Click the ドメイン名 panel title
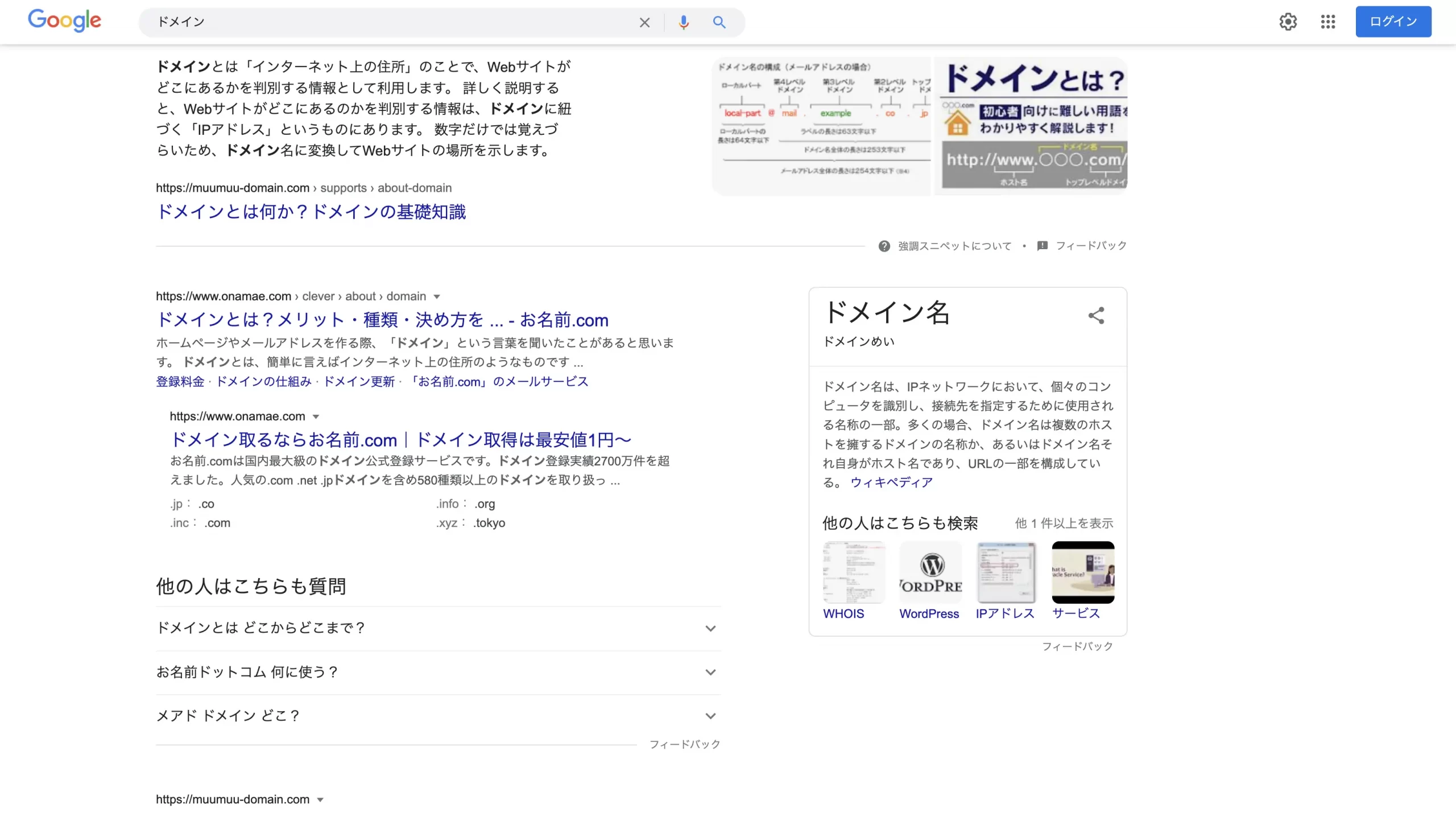The height and width of the screenshot is (813, 1456). [x=887, y=312]
